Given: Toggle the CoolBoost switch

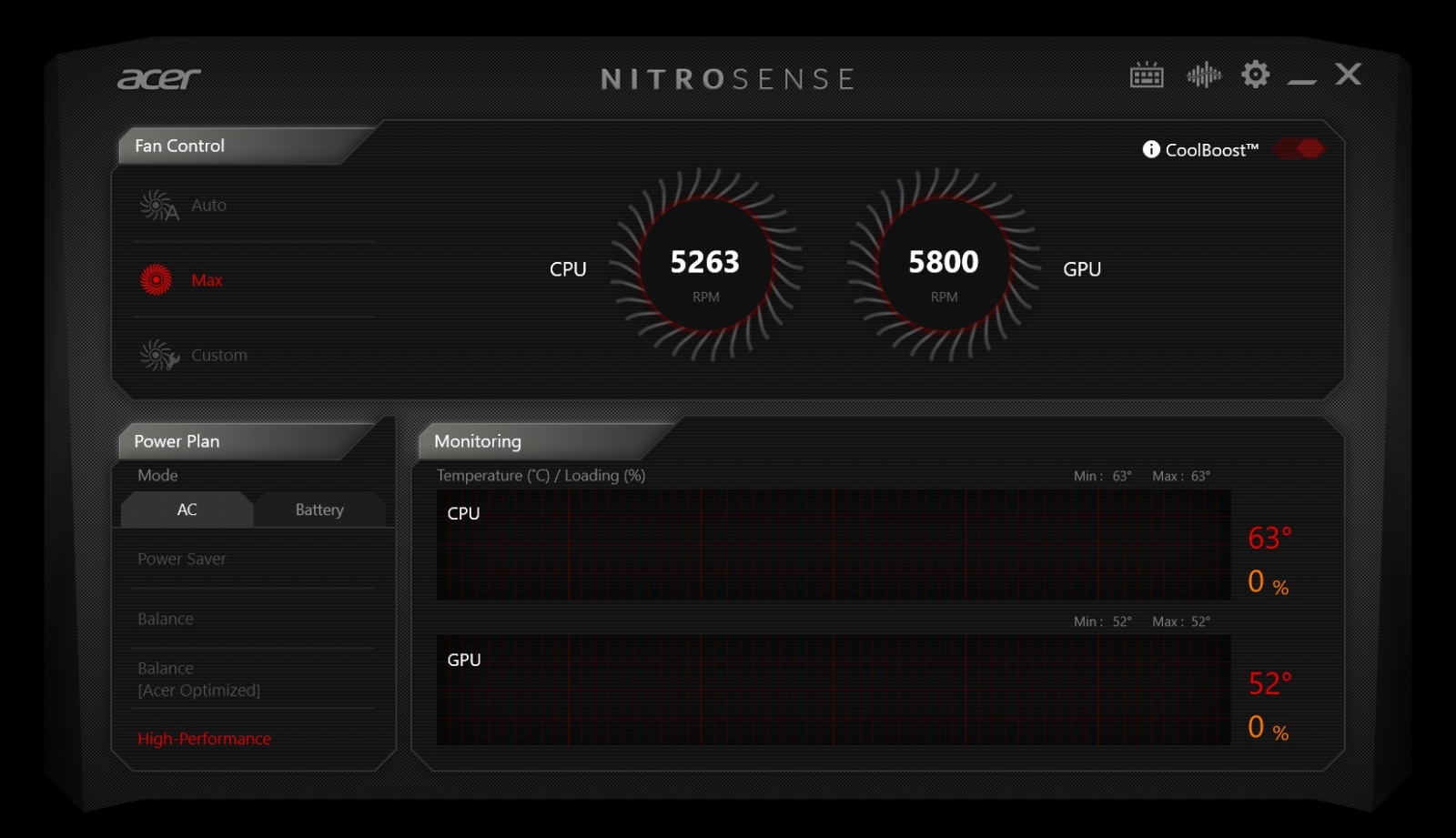Looking at the screenshot, I should pyautogui.click(x=1299, y=149).
